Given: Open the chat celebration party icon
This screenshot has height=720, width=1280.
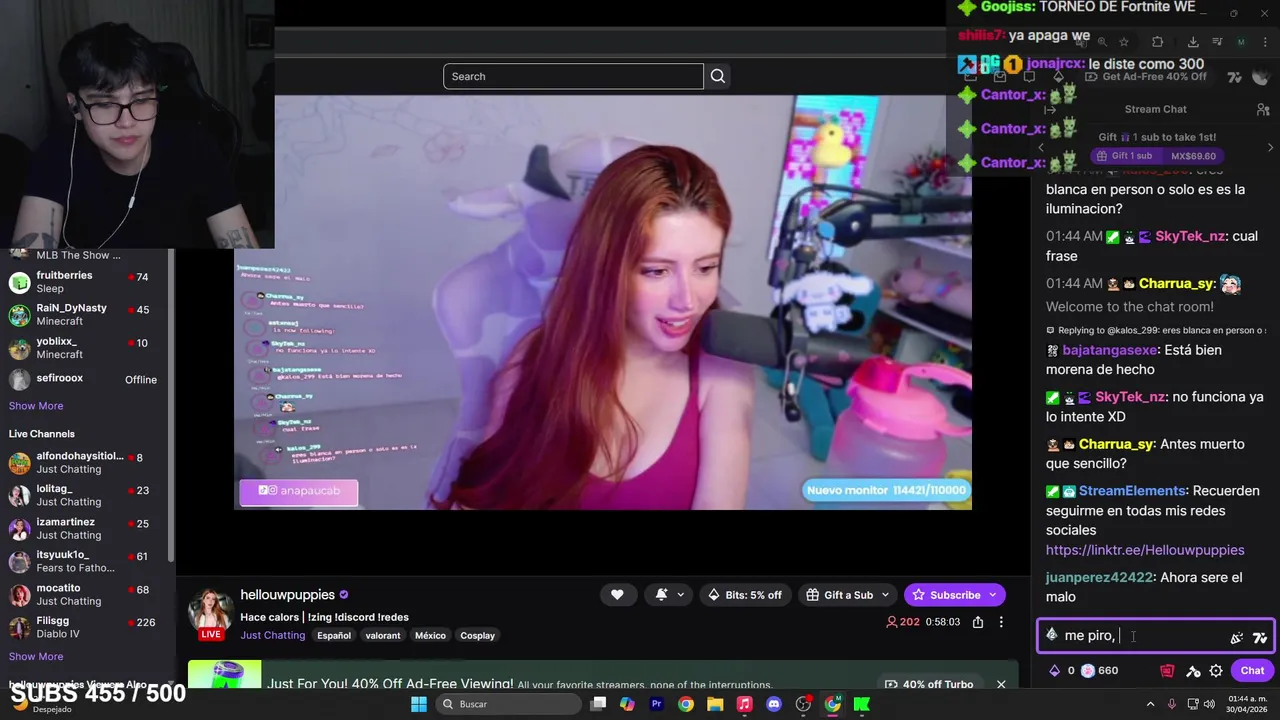Looking at the screenshot, I should [1237, 637].
